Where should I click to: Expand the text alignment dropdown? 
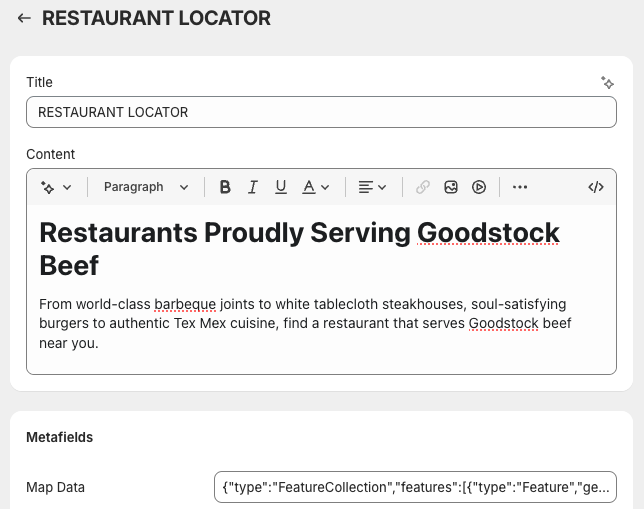pyautogui.click(x=372, y=187)
